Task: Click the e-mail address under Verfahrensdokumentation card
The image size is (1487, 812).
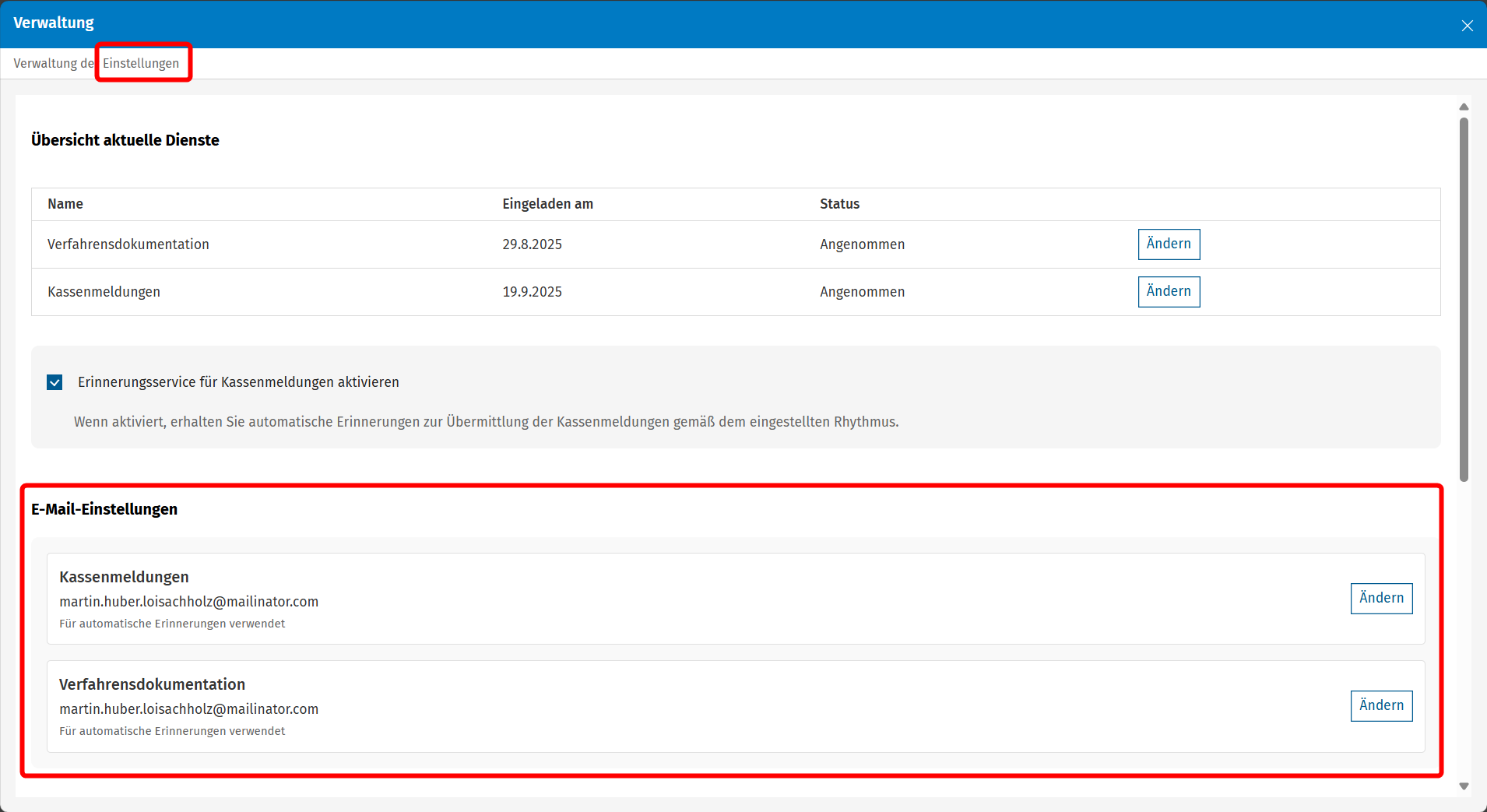Action: [189, 709]
